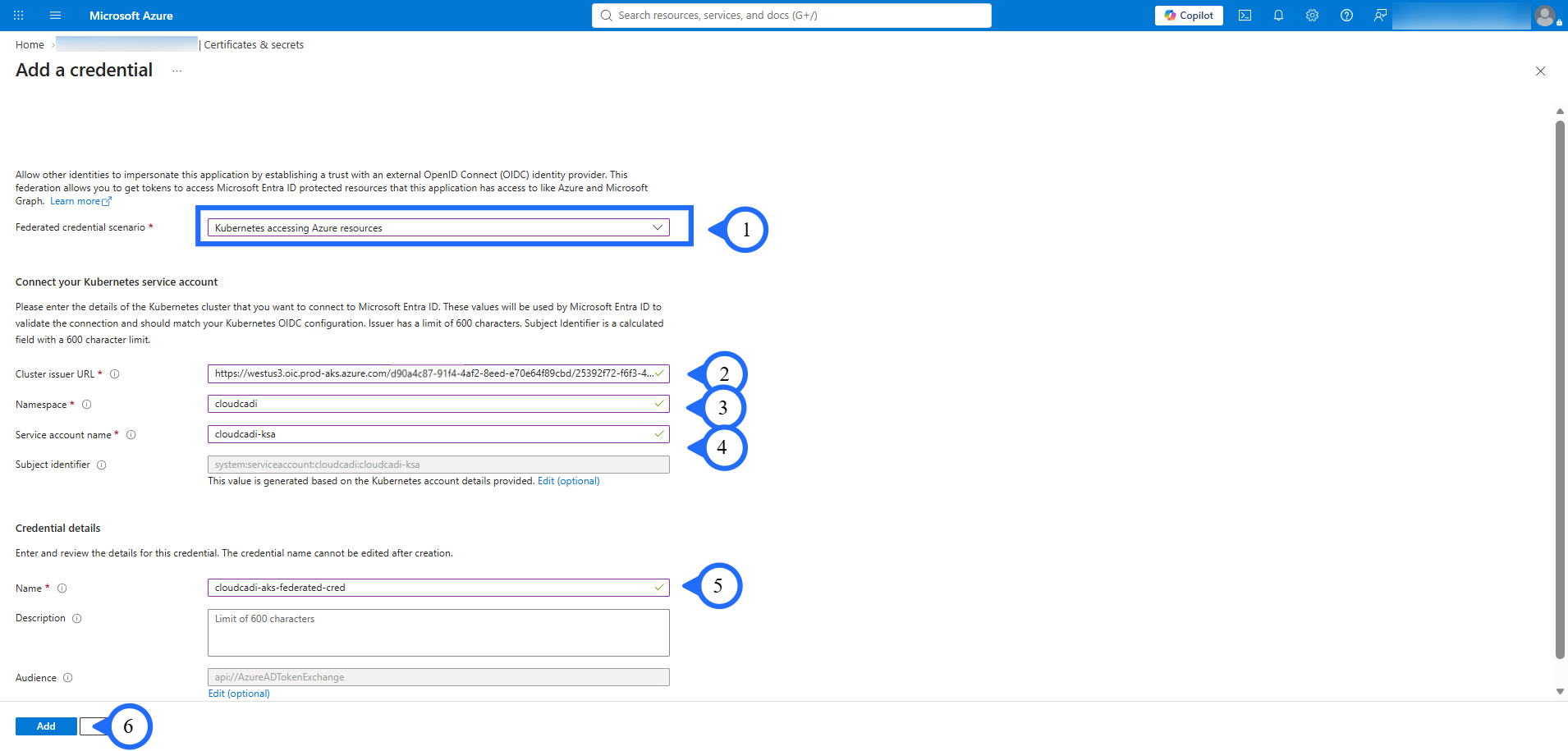The width and height of the screenshot is (1568, 751).
Task: Open portal settings gear
Action: [1312, 16]
